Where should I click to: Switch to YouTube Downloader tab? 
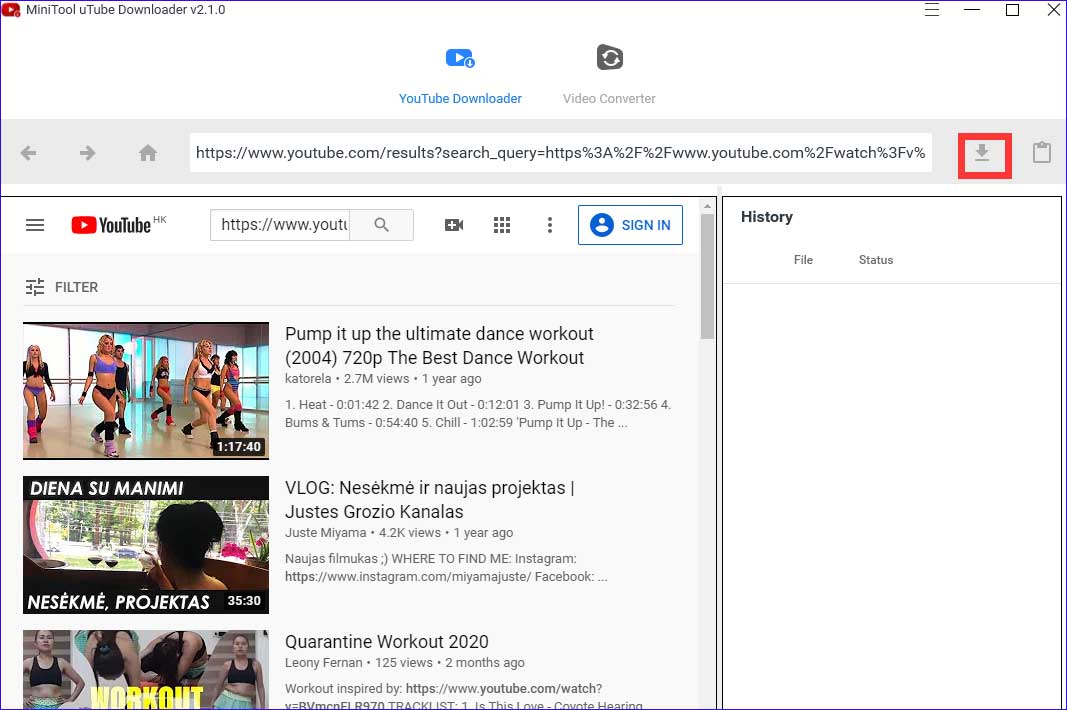point(460,76)
